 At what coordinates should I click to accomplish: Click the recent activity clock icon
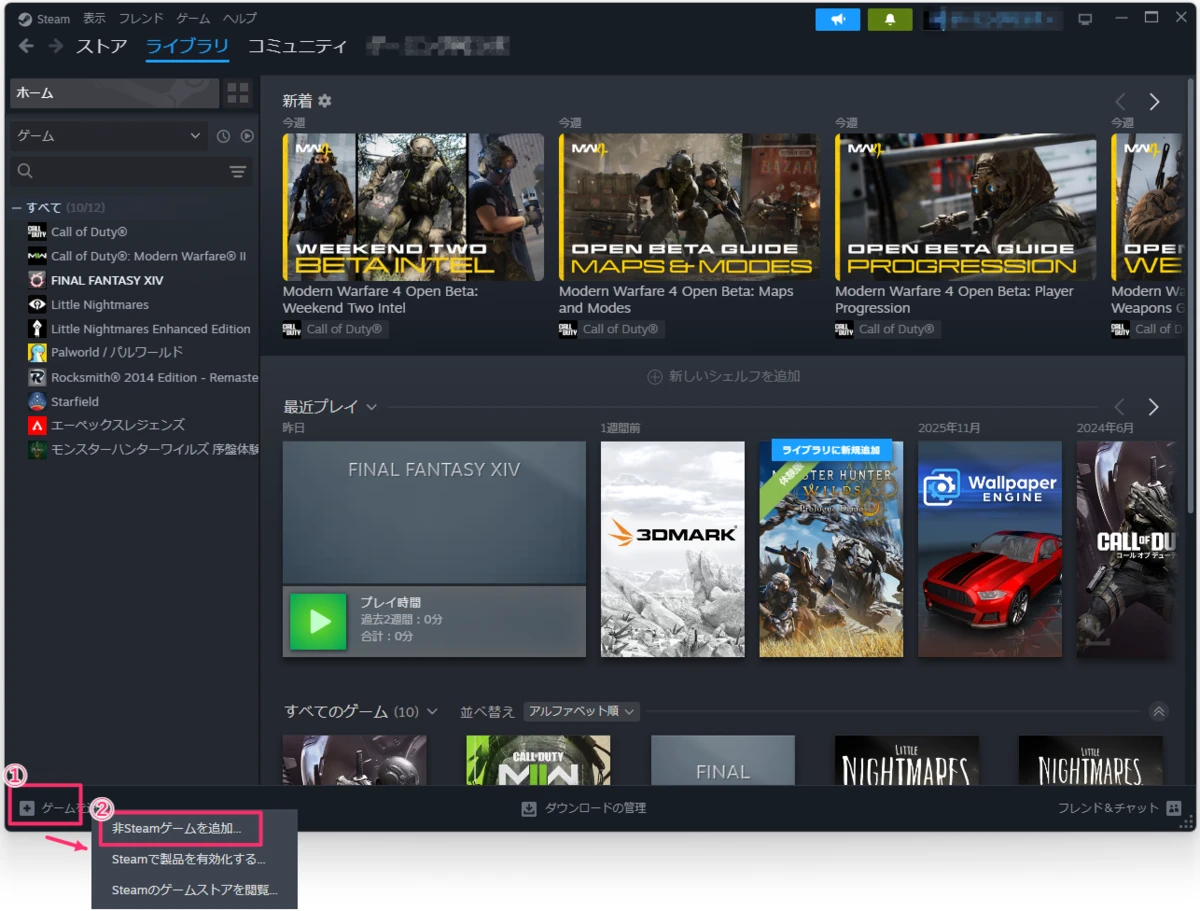point(223,136)
